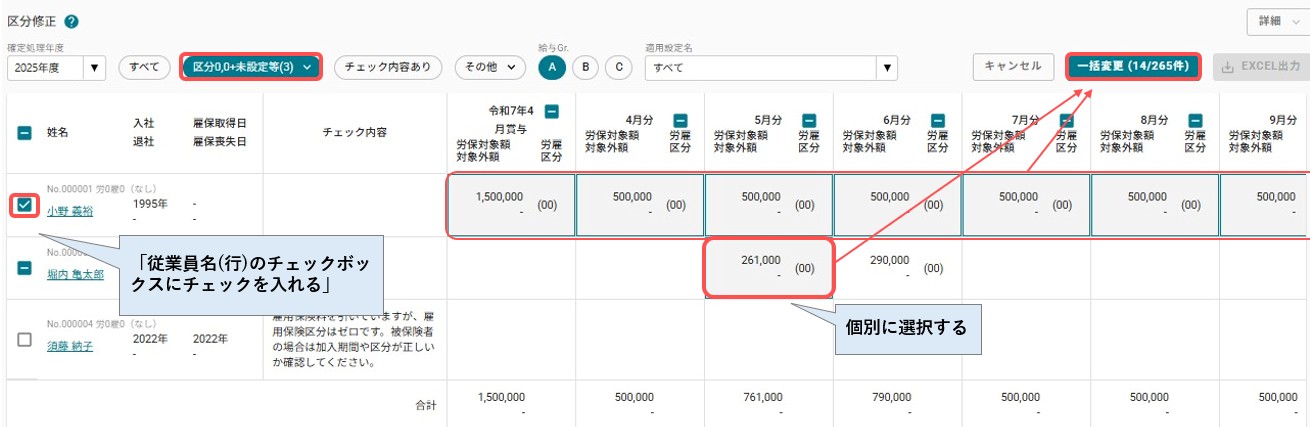The image size is (1310, 427).
Task: Toggle salary group A
Action: point(551,67)
